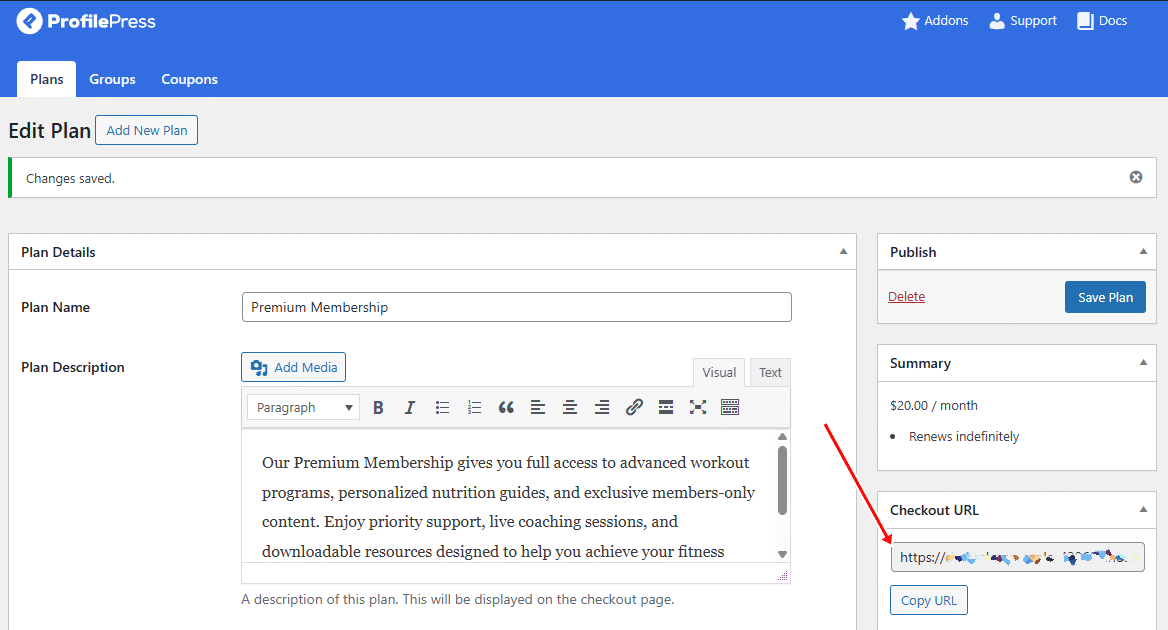This screenshot has width=1168, height=630.
Task: Toggle the editor toolbar toggle icon
Action: pyautogui.click(x=730, y=407)
